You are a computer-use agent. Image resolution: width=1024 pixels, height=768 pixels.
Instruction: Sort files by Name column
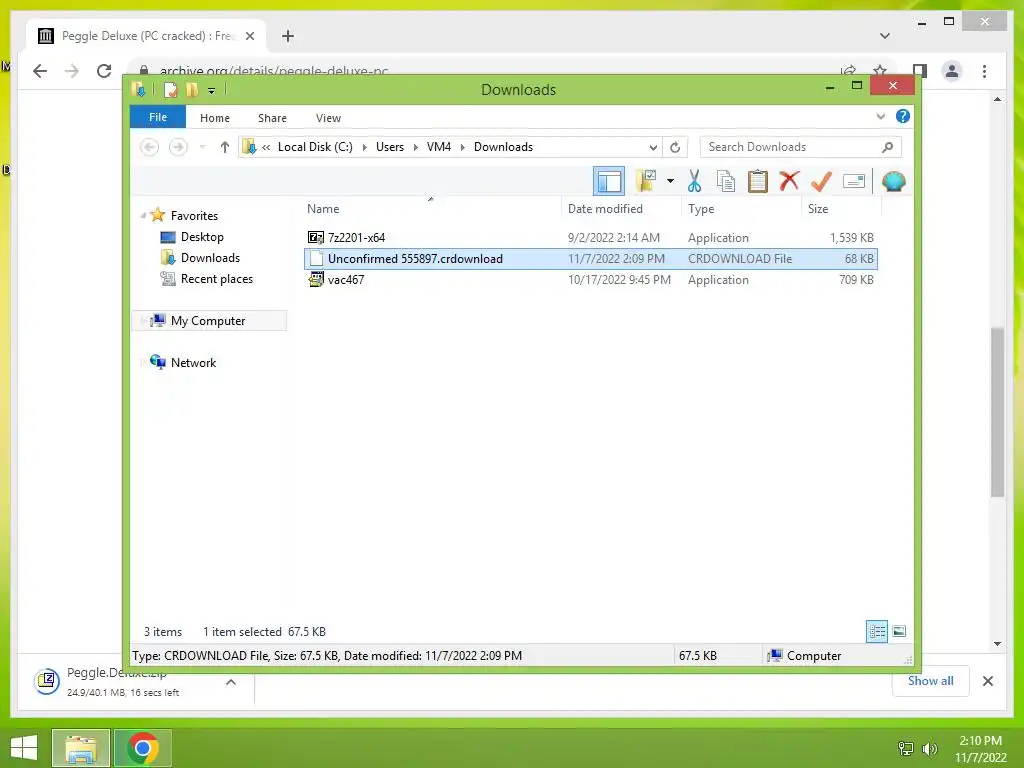pyautogui.click(x=323, y=209)
